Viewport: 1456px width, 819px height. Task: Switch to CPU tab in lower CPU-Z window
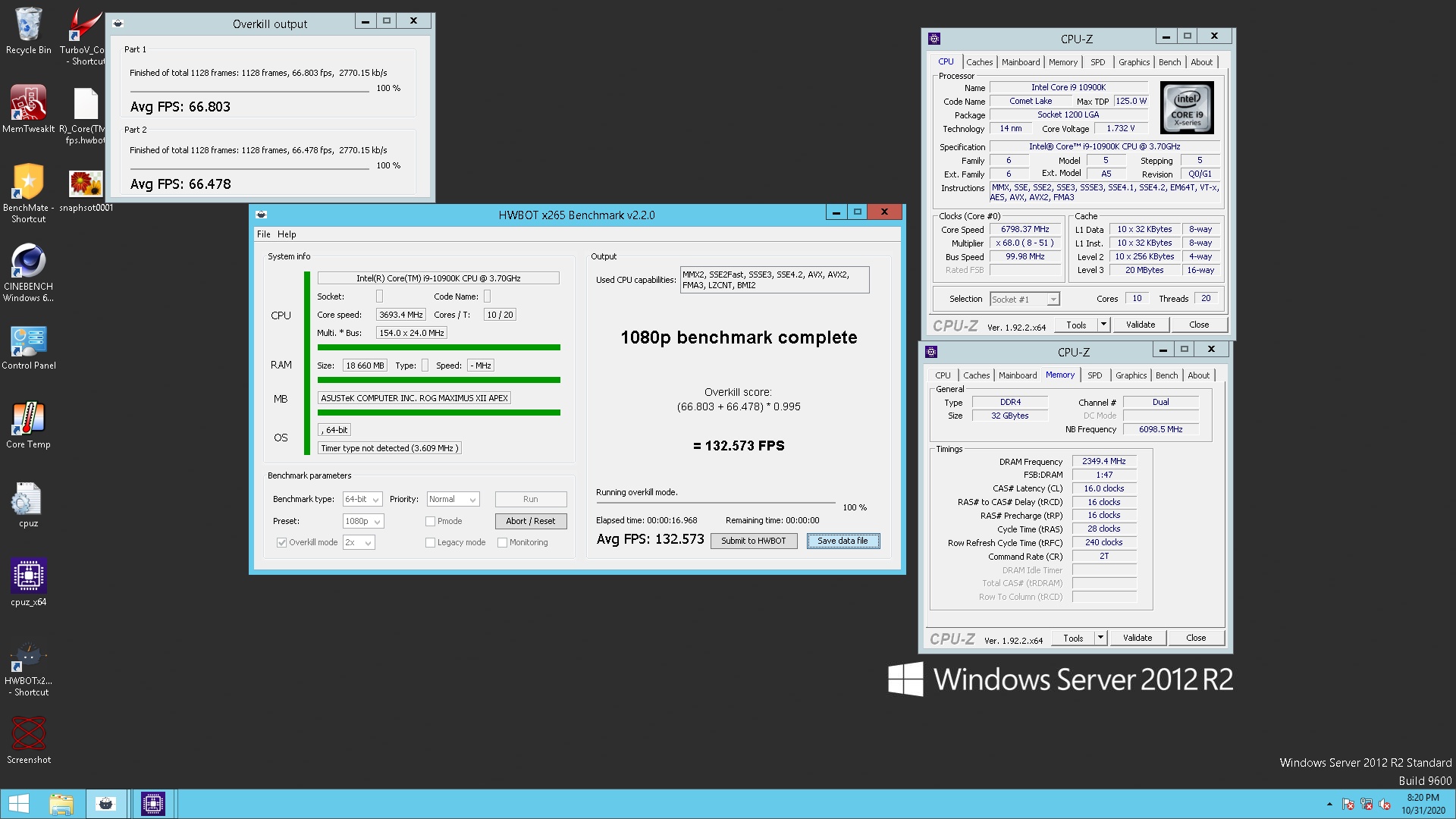click(943, 375)
